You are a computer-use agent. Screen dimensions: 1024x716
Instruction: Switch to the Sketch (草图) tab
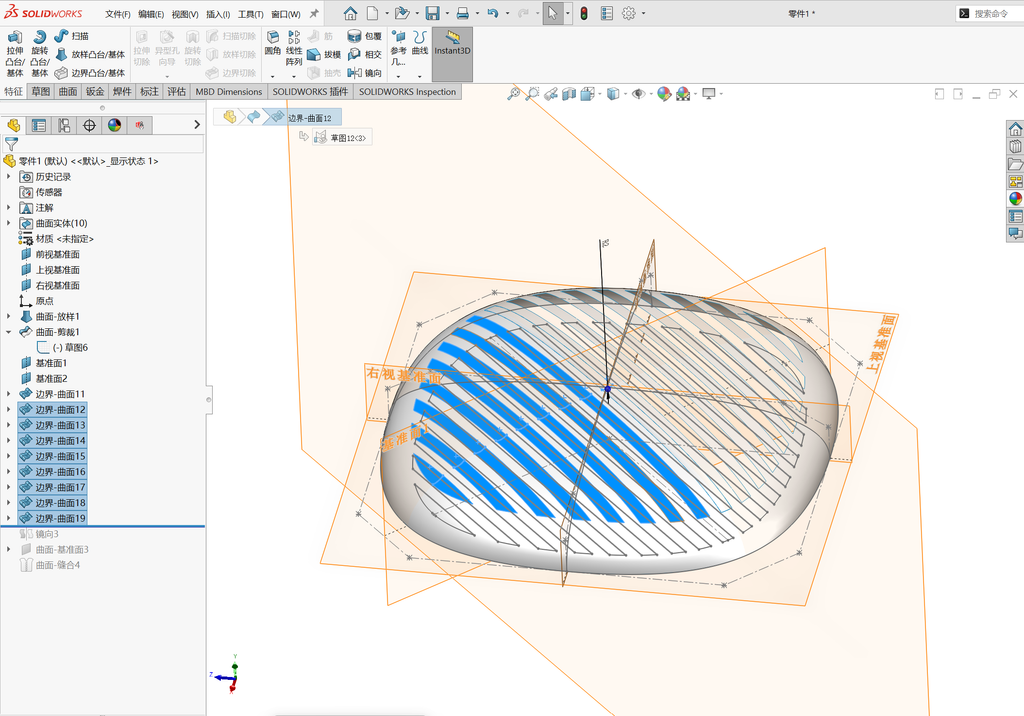tap(40, 91)
